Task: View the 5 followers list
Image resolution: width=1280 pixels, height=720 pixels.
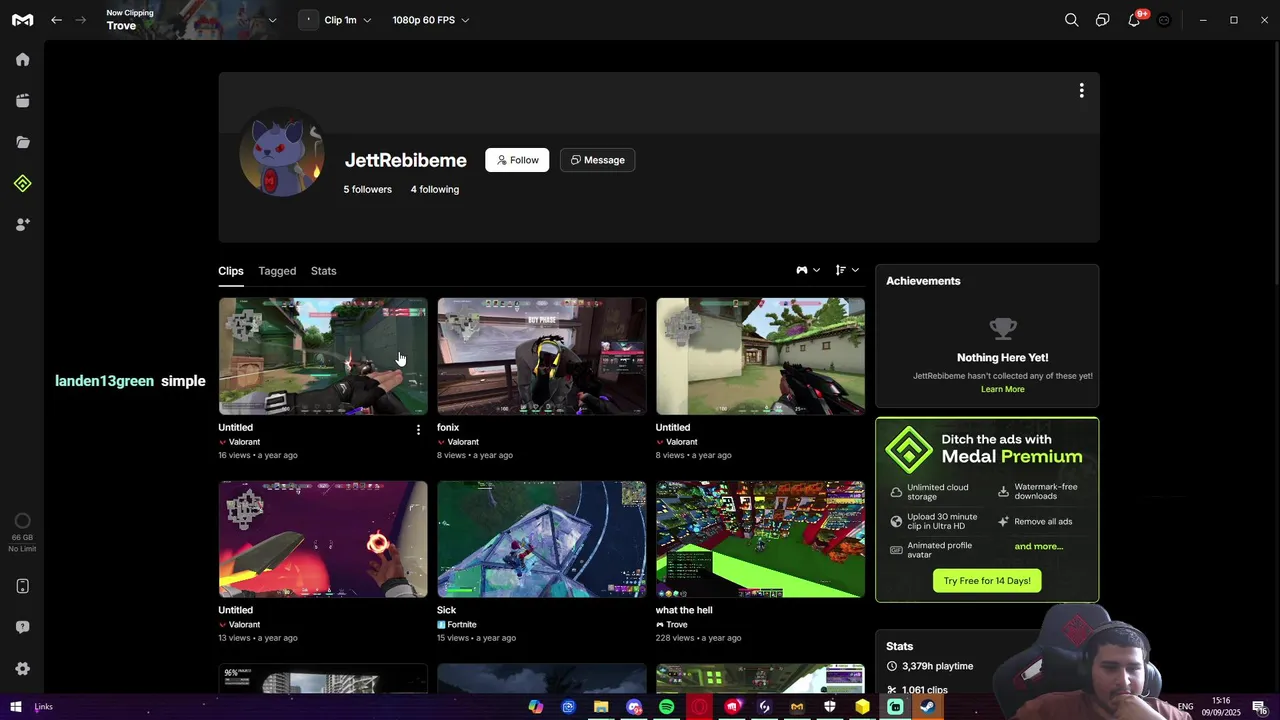Action: pyautogui.click(x=368, y=189)
